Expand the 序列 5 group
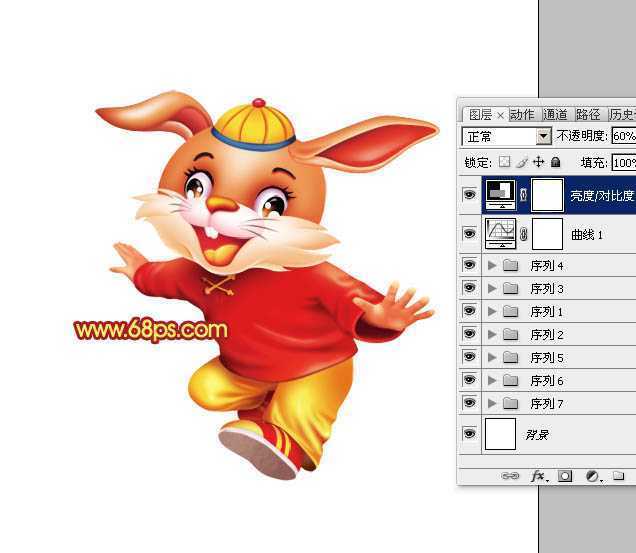This screenshot has width=636, height=553. [492, 358]
